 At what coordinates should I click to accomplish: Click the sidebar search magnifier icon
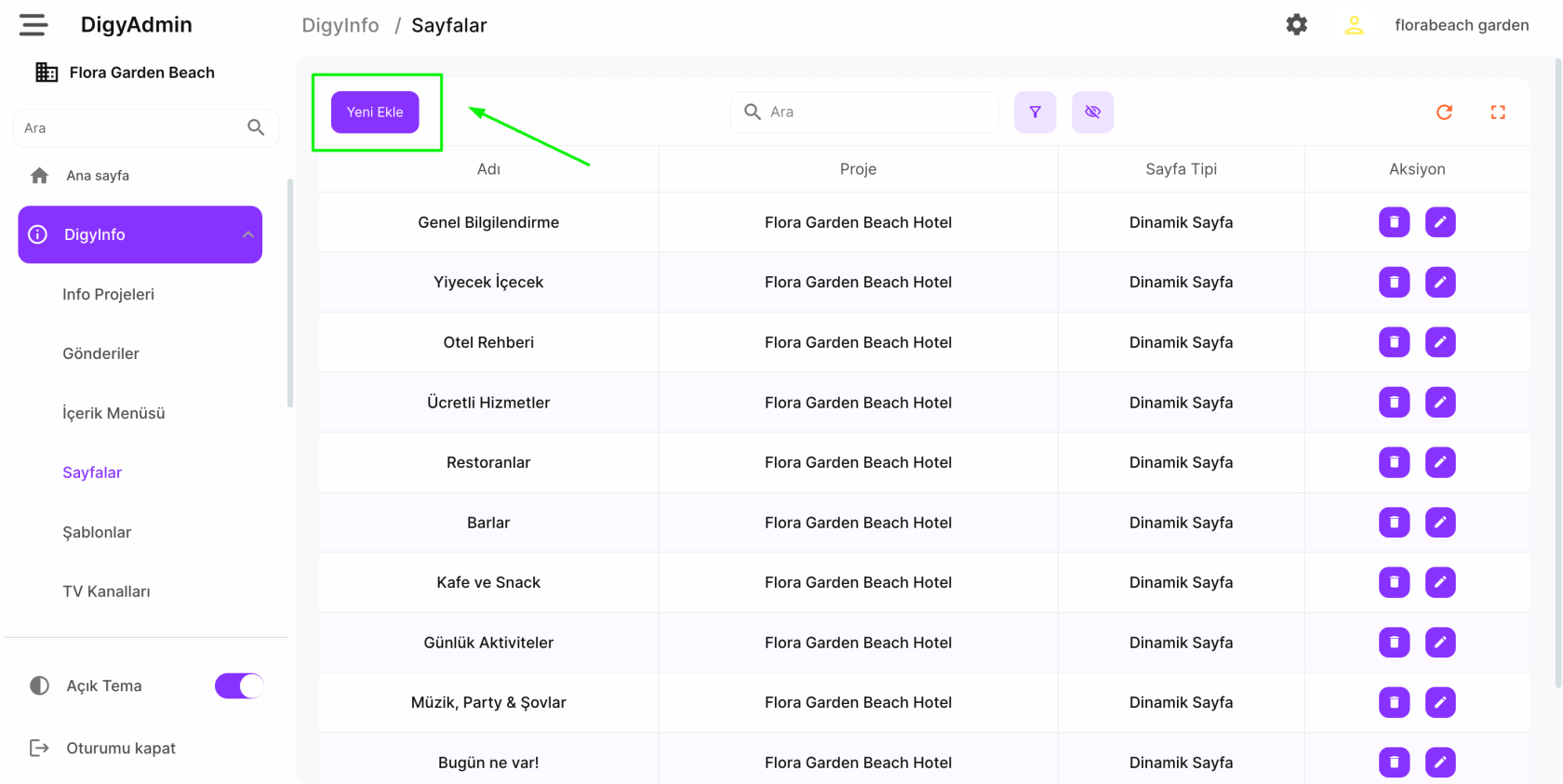[x=256, y=127]
